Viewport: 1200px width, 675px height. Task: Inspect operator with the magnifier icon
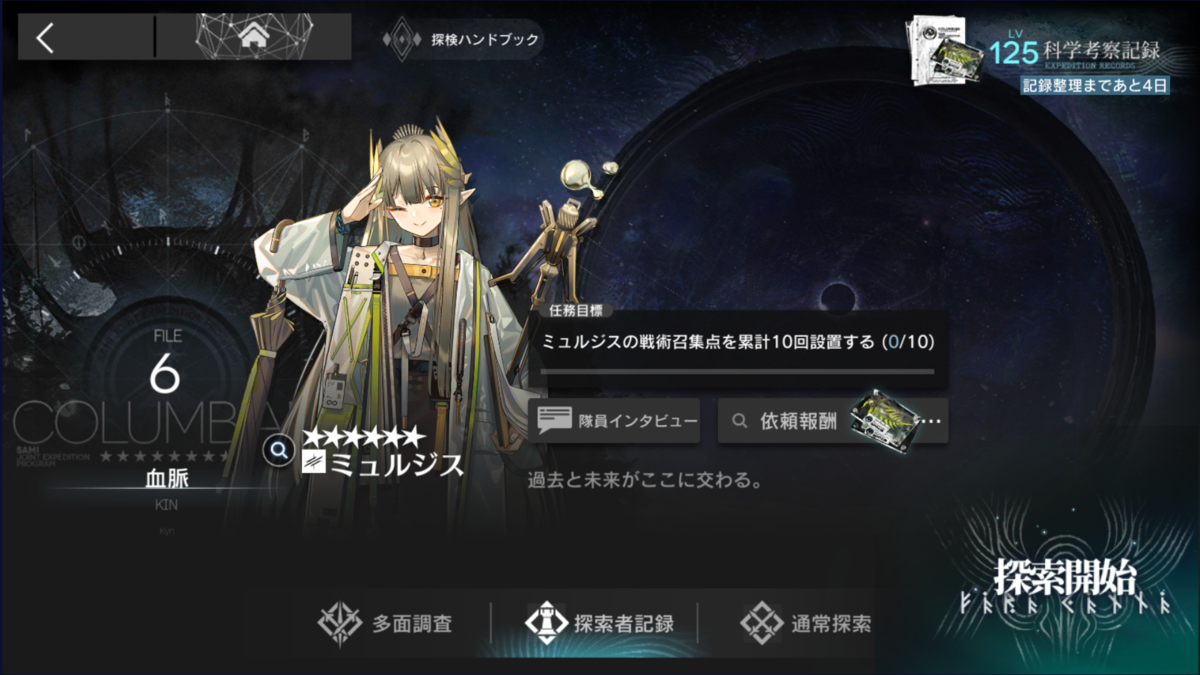point(278,450)
